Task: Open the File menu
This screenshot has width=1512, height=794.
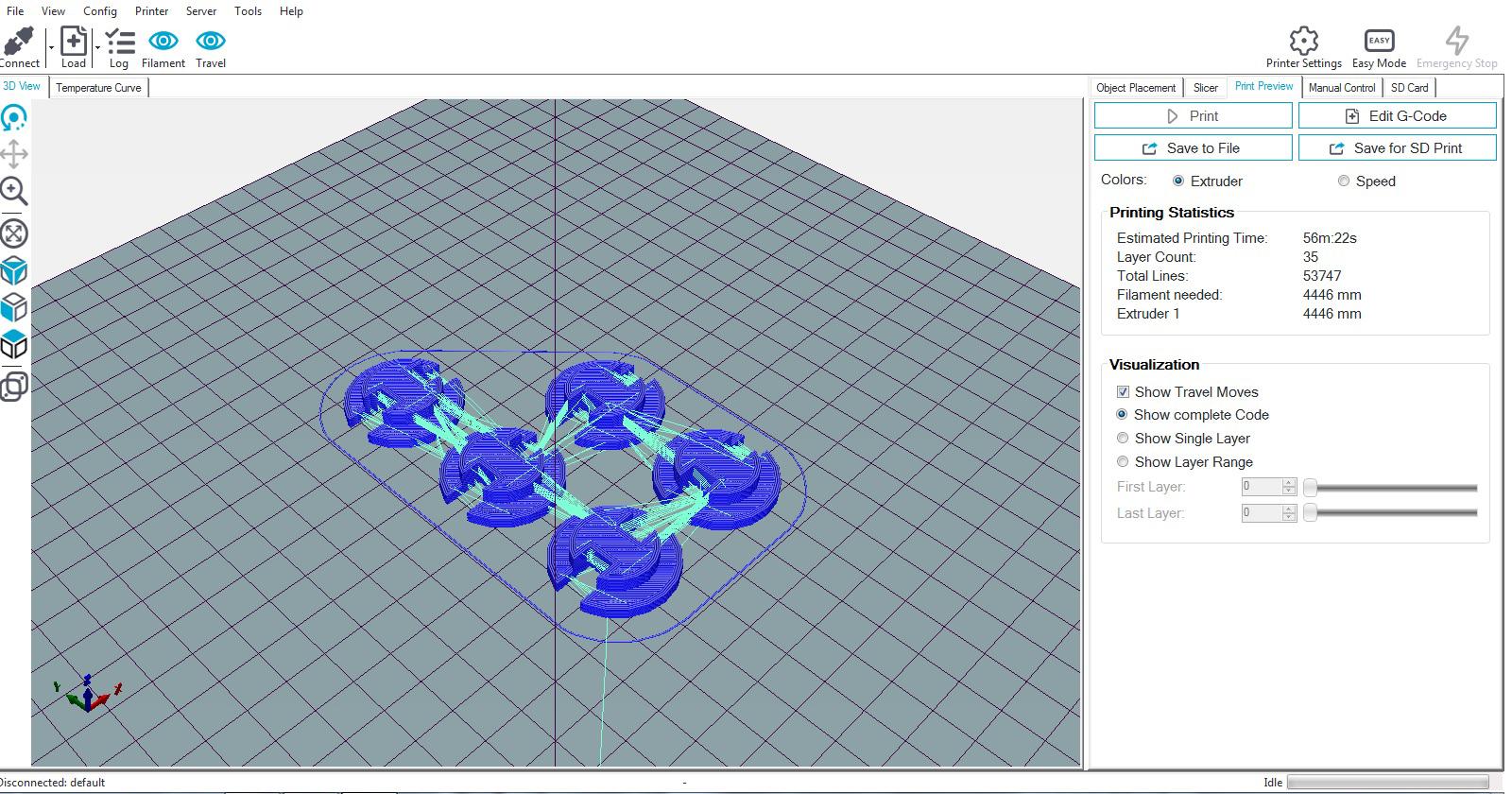Action: click(15, 11)
